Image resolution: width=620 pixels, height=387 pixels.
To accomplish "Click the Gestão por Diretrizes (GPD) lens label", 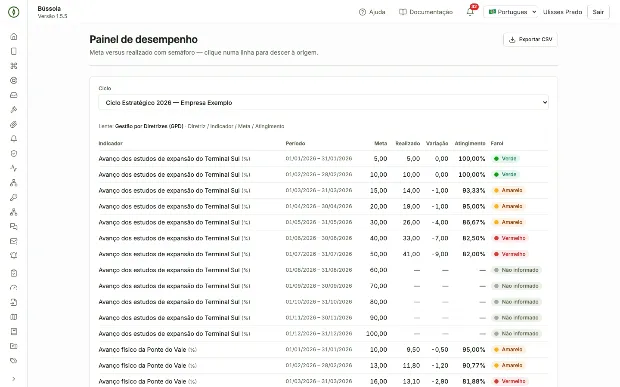I will pyautogui.click(x=149, y=126).
